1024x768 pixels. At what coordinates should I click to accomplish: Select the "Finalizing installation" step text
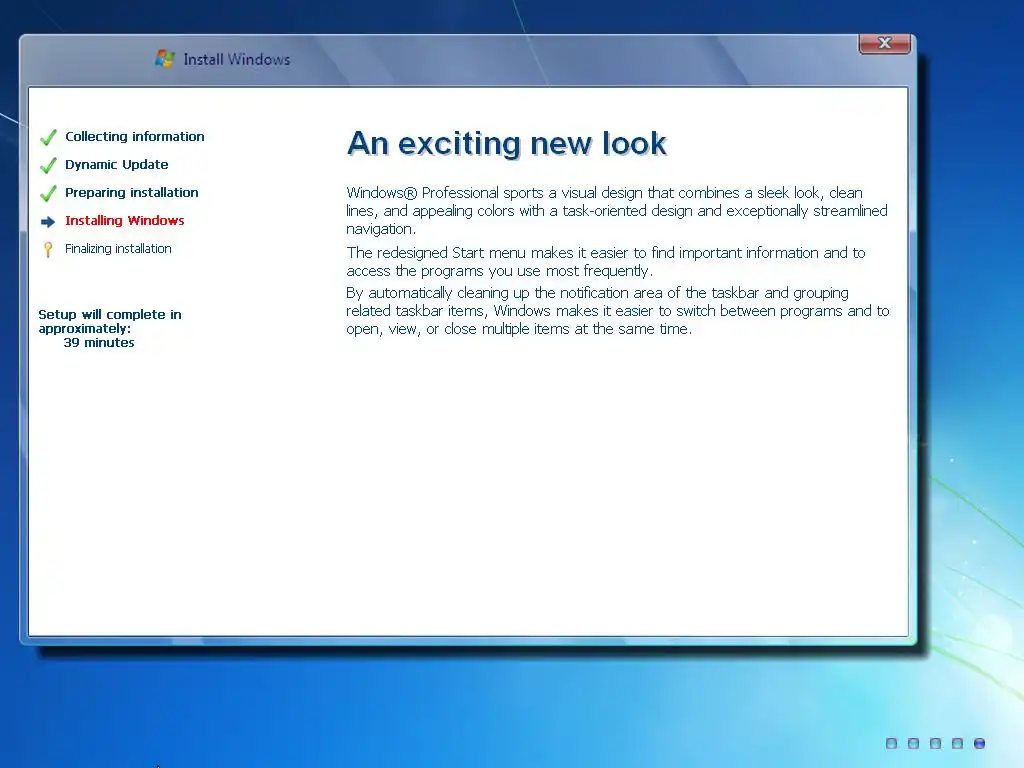[x=118, y=249]
